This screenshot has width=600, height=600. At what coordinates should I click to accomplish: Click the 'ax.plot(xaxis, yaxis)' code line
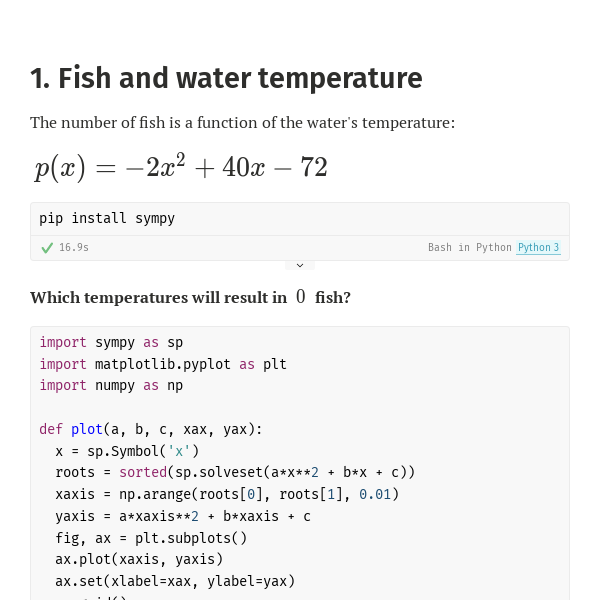pos(139,559)
